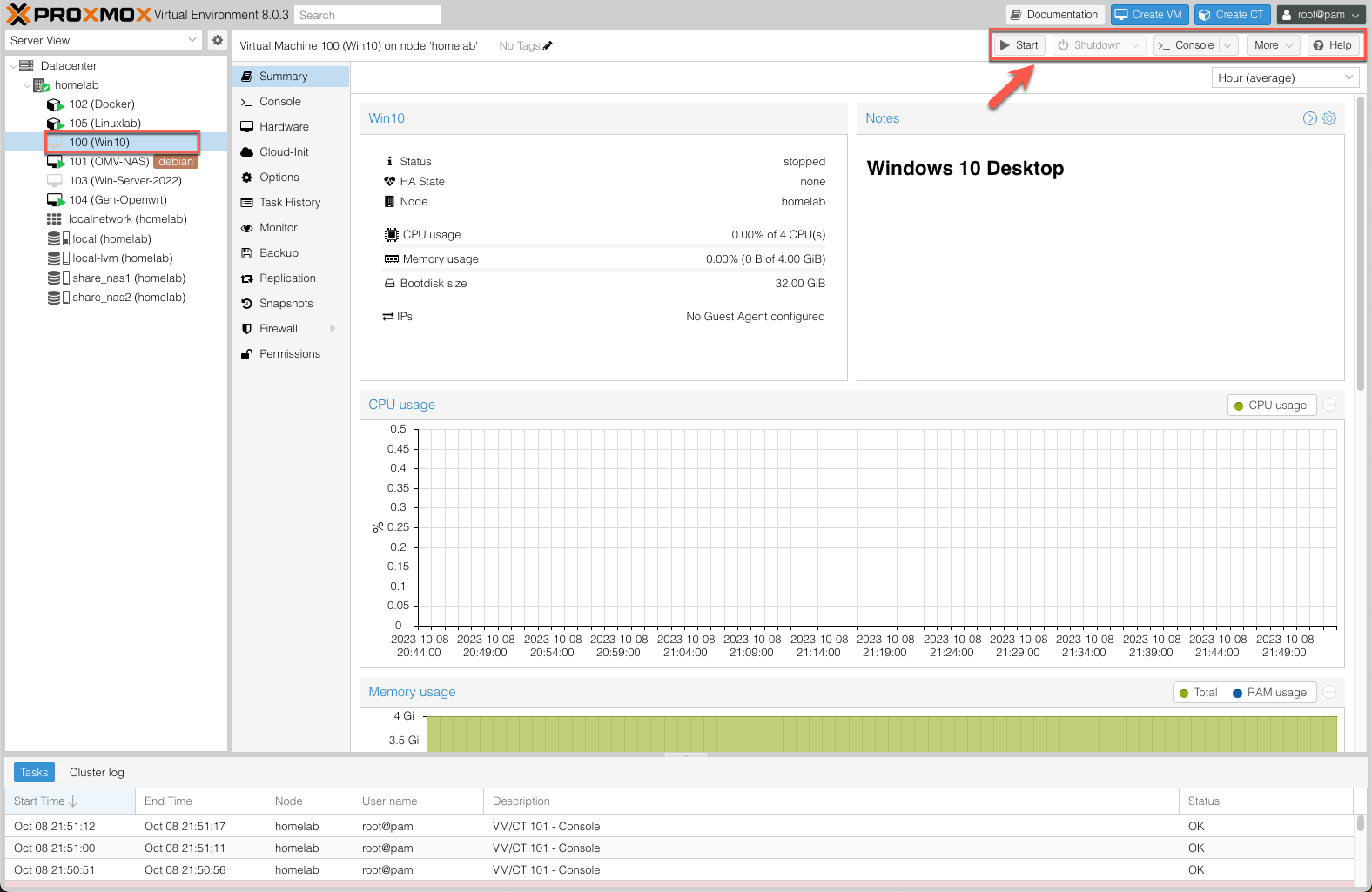Click the homelab node icon
Viewport: 1372px width, 892px height.
[x=41, y=85]
